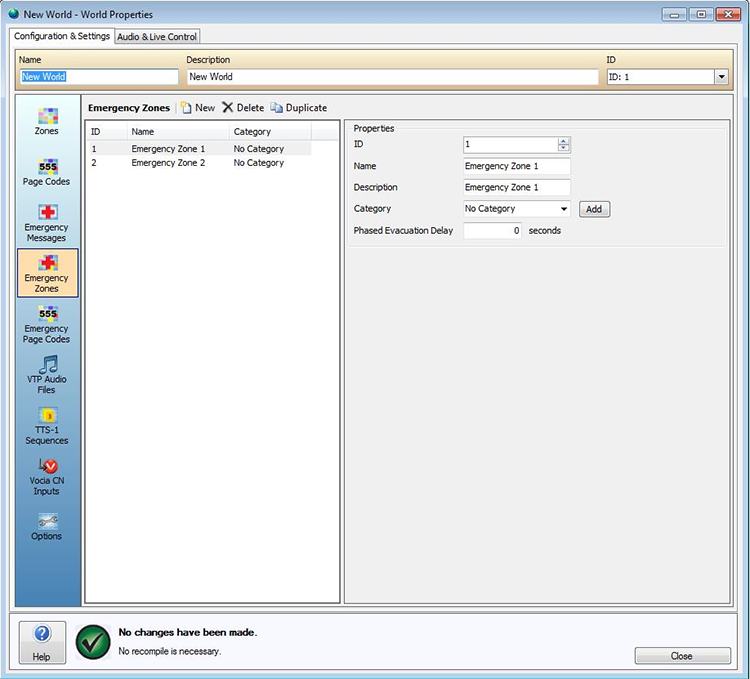Screen dimensions: 750x679
Task: Duplicate the selected emergency zone
Action: (x=299, y=108)
